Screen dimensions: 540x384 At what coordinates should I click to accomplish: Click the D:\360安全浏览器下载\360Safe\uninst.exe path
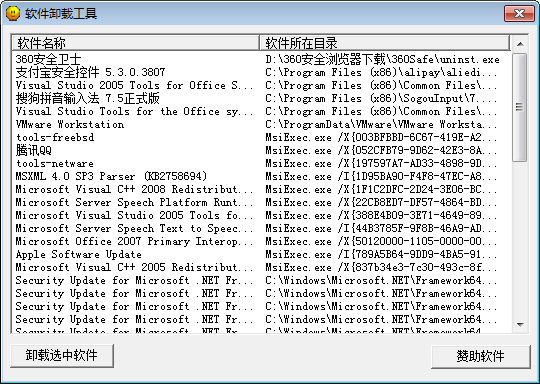point(382,60)
